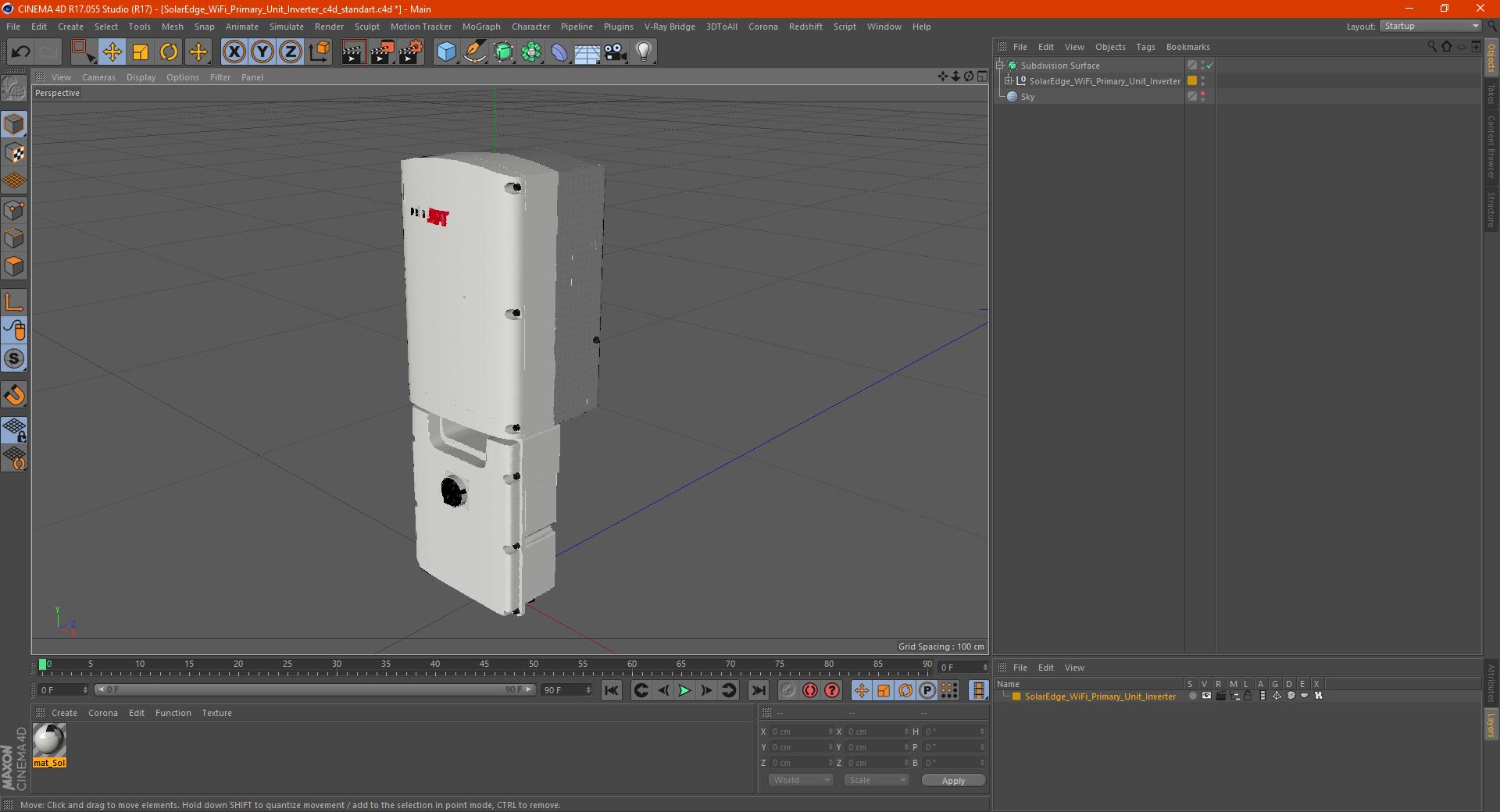Click the preview range slider bar

click(315, 690)
